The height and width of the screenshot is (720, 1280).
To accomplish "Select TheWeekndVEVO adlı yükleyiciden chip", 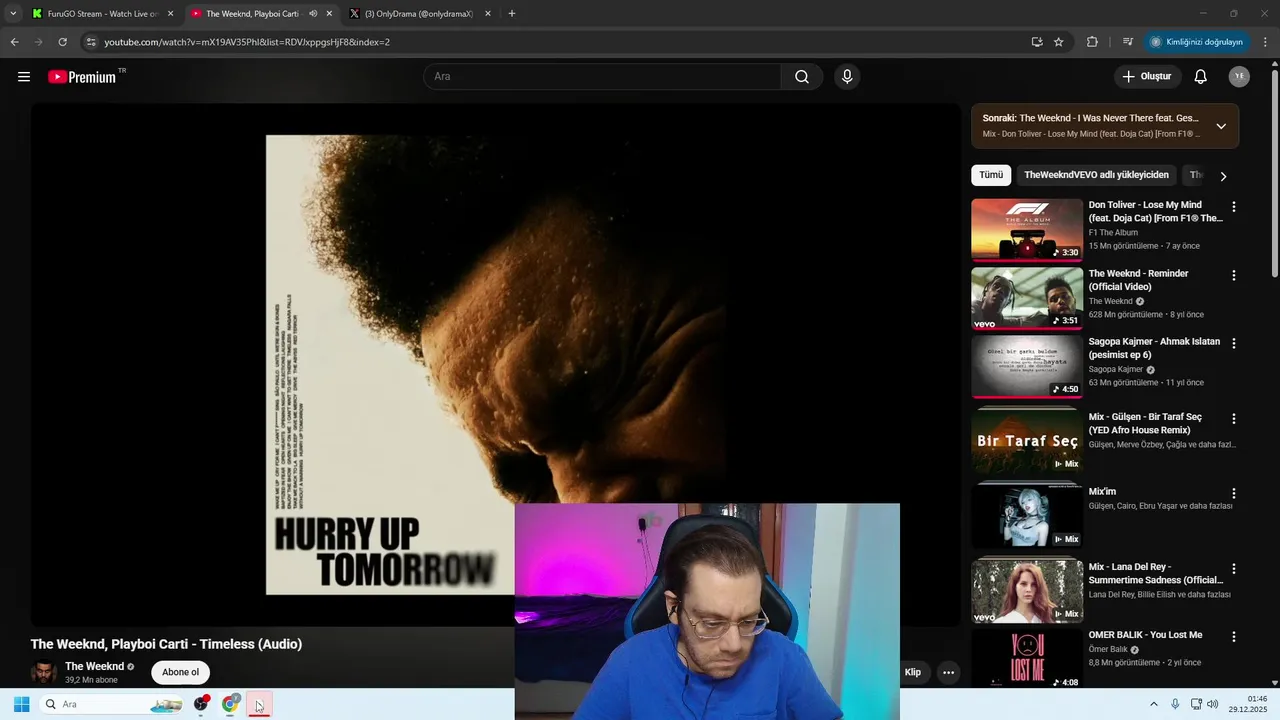I will point(1096,175).
